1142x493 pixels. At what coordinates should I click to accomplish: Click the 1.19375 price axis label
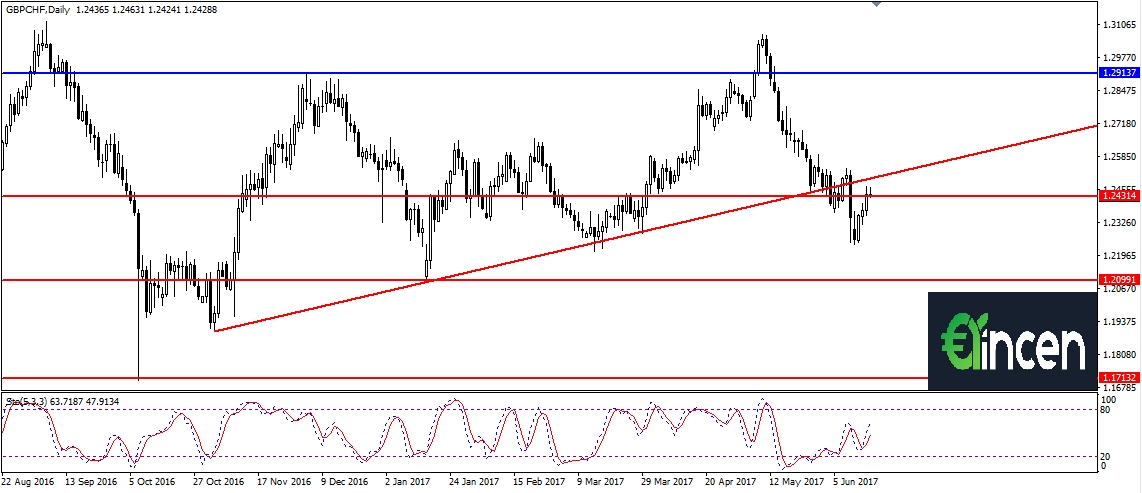tap(1120, 322)
